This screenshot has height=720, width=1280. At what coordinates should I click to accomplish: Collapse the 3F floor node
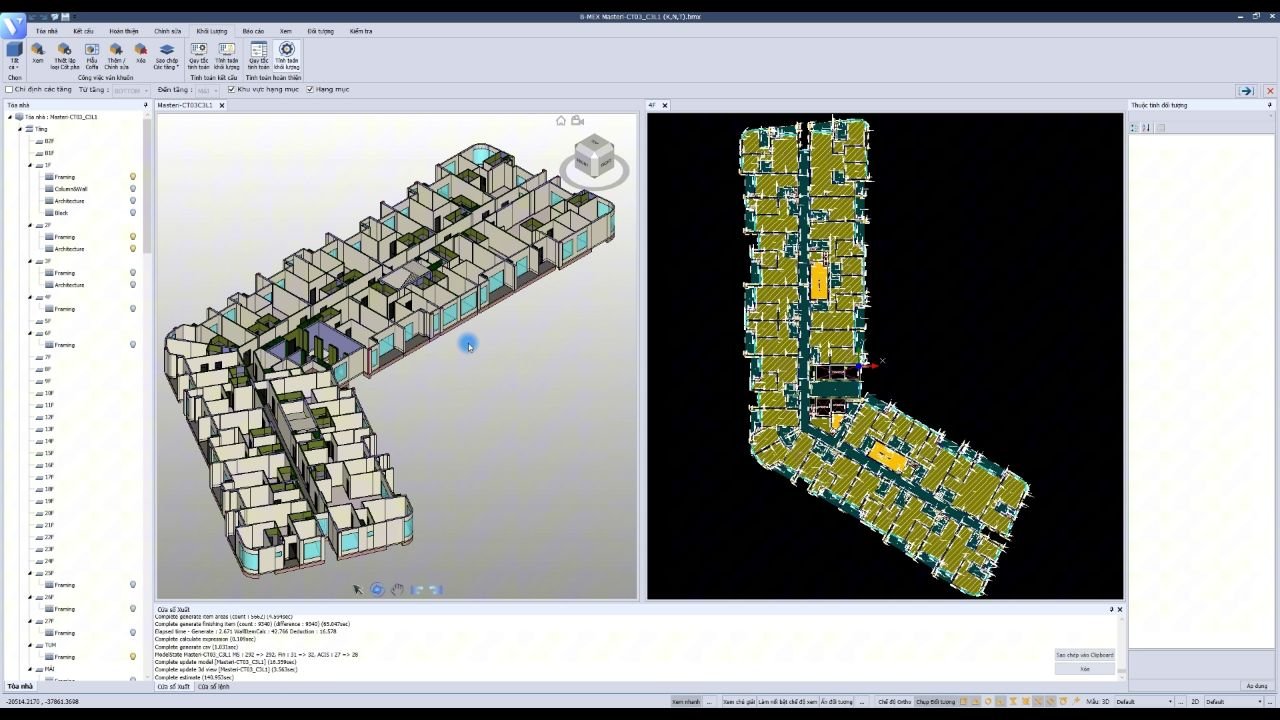(x=31, y=261)
